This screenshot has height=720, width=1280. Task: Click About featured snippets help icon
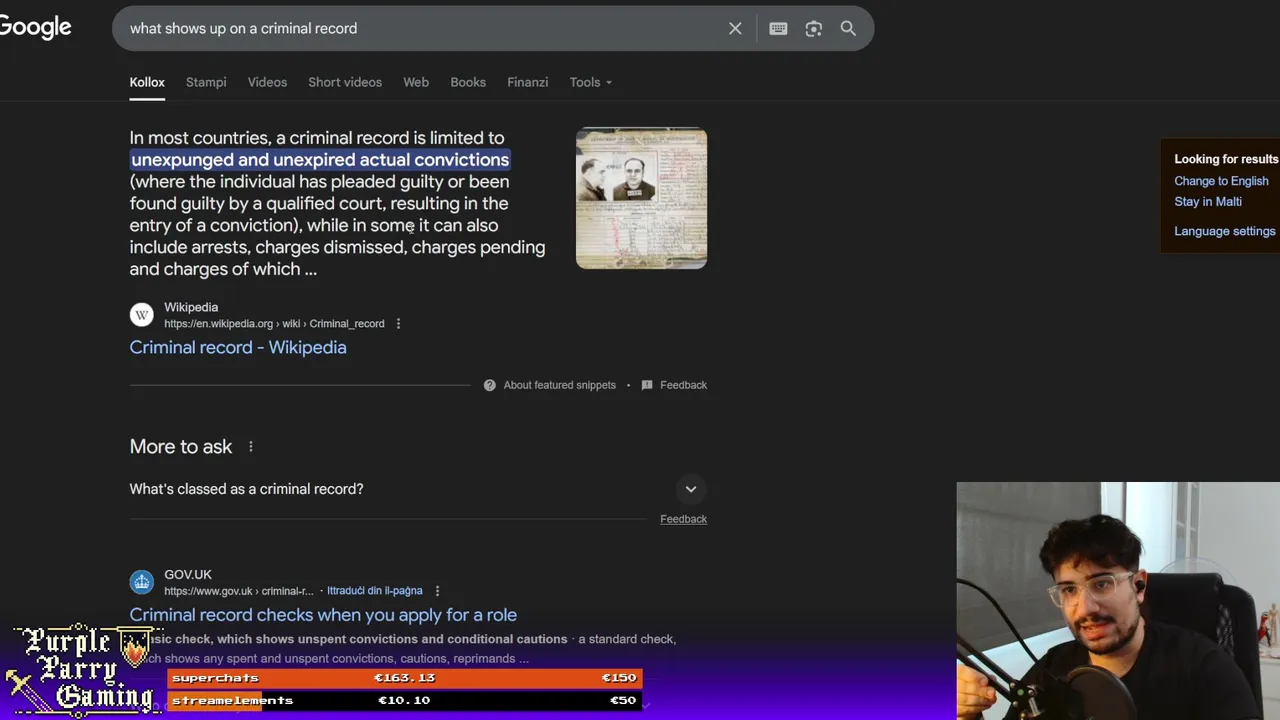click(x=489, y=385)
